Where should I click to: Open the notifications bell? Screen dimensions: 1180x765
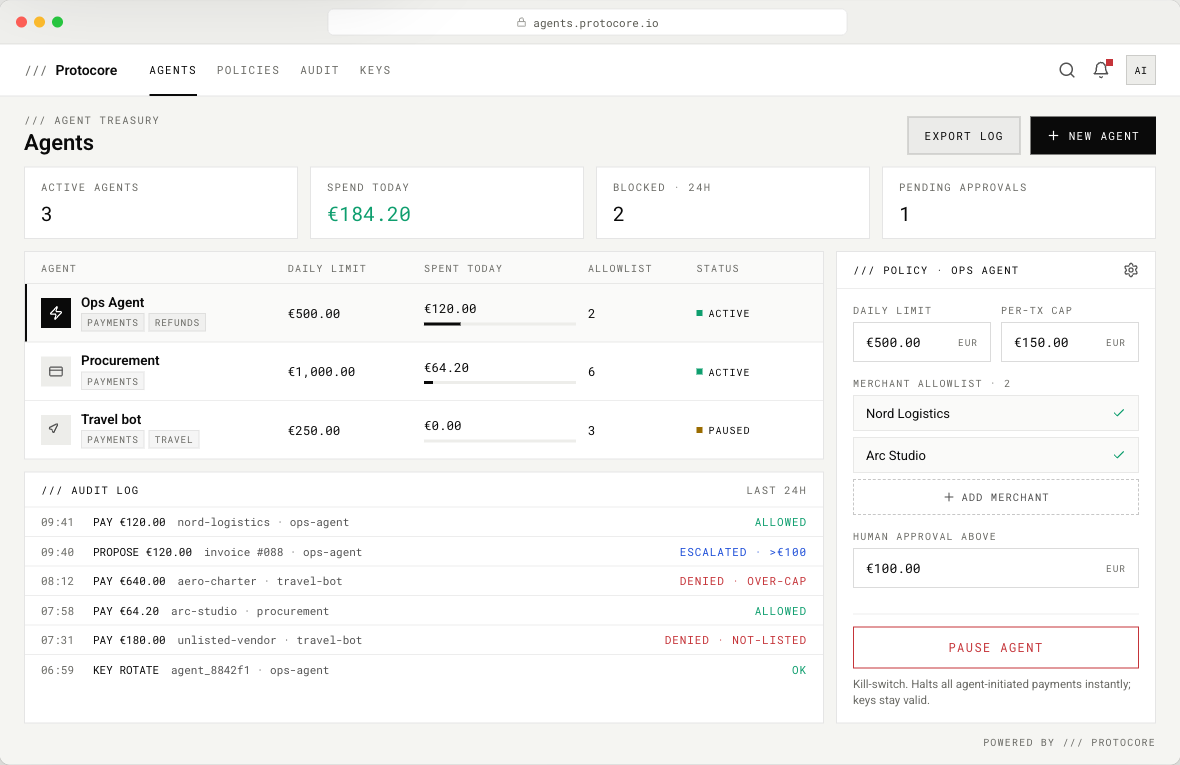[x=1101, y=70]
